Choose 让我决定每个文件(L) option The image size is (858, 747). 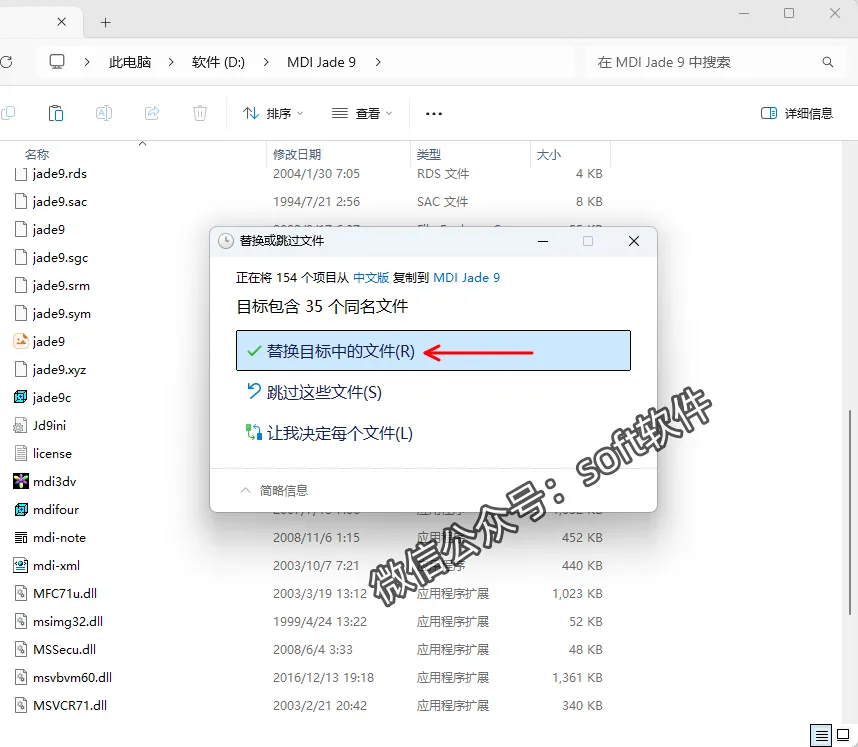tap(329, 433)
